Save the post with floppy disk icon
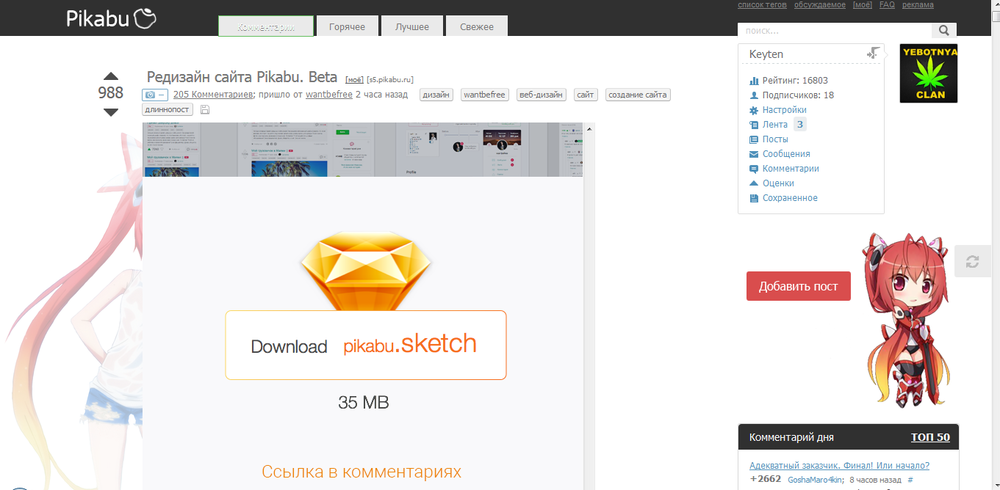The width and height of the screenshot is (1000, 490). 205,110
